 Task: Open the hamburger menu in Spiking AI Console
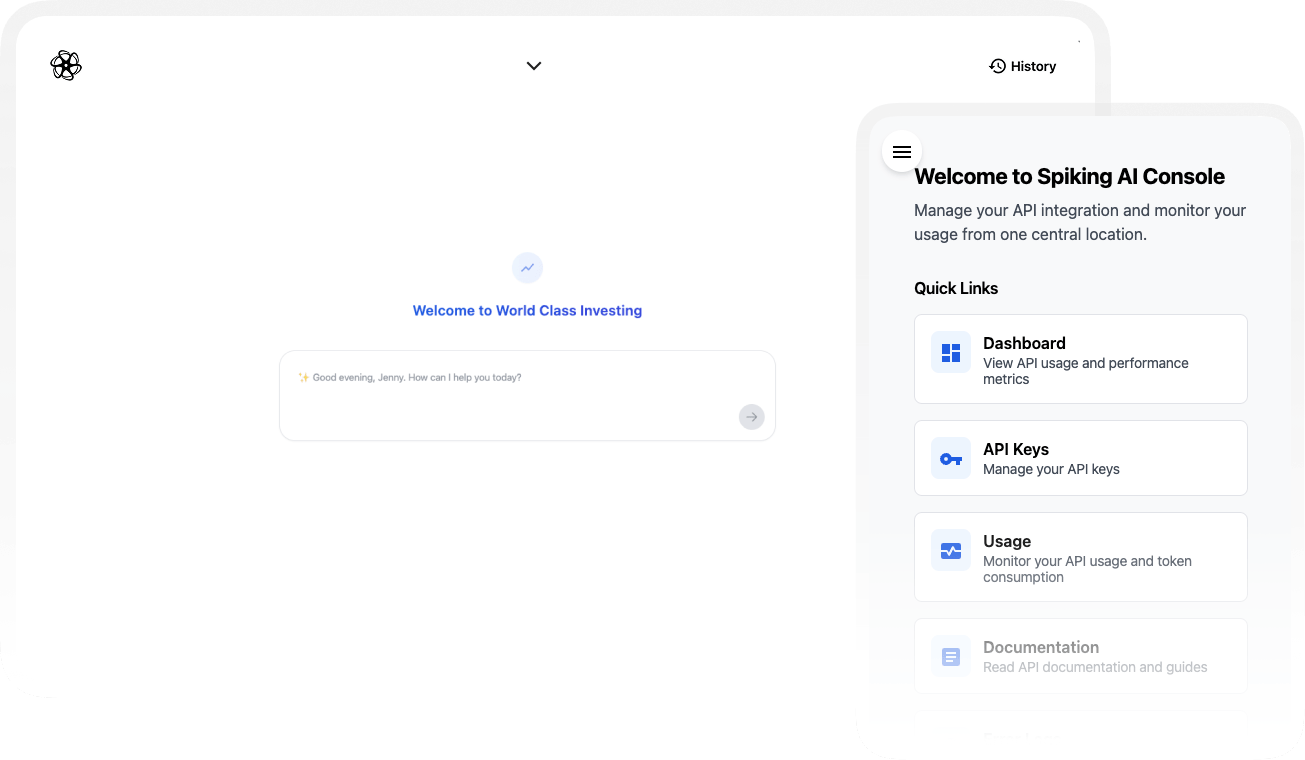[x=902, y=152]
